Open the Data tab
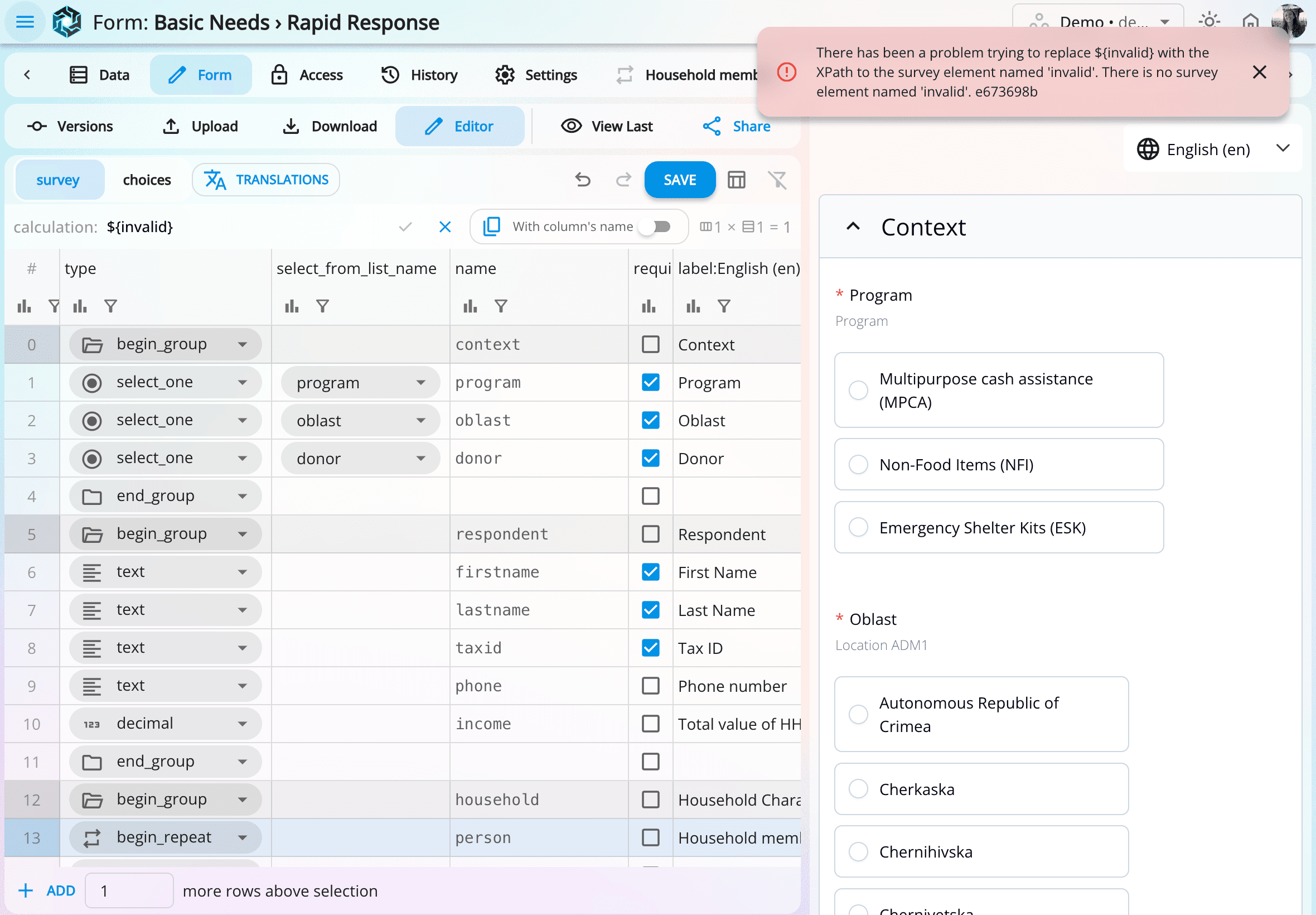 click(x=100, y=75)
